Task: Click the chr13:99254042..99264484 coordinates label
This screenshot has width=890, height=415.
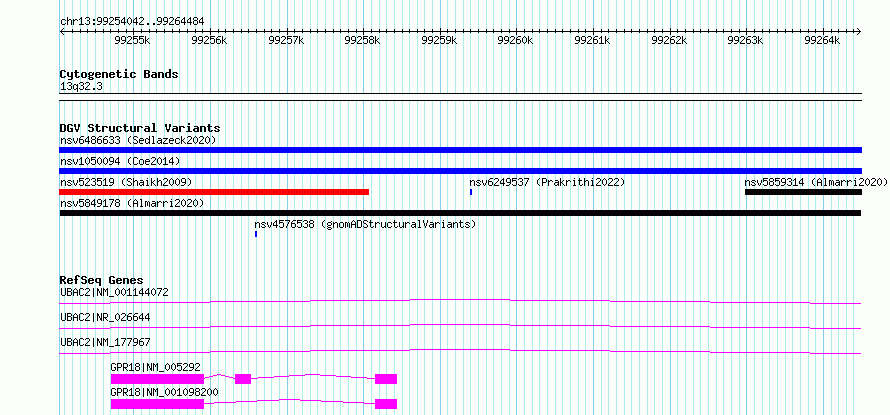Action: tap(132, 22)
